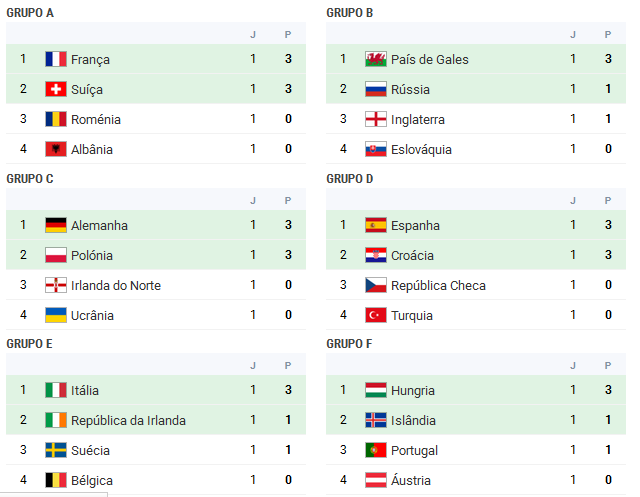Click the Albania flag icon
The height and width of the screenshot is (497, 640).
[56, 149]
